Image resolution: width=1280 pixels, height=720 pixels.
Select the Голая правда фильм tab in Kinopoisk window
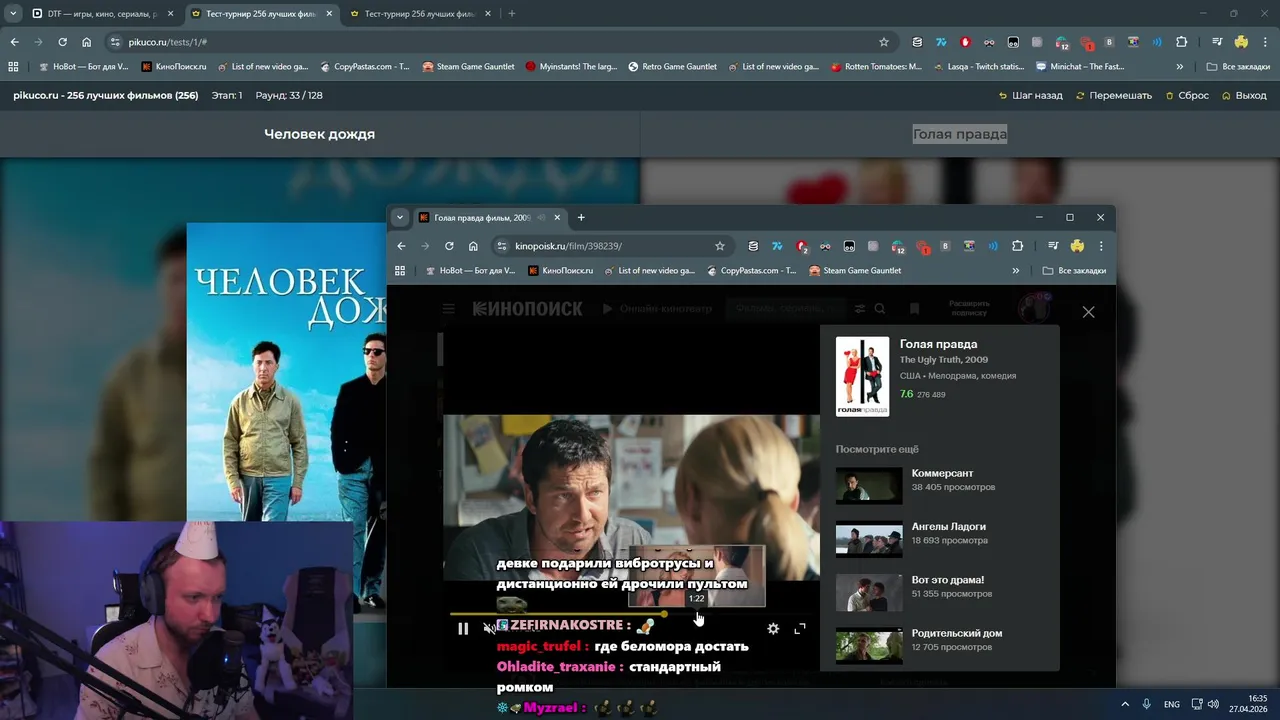point(489,217)
